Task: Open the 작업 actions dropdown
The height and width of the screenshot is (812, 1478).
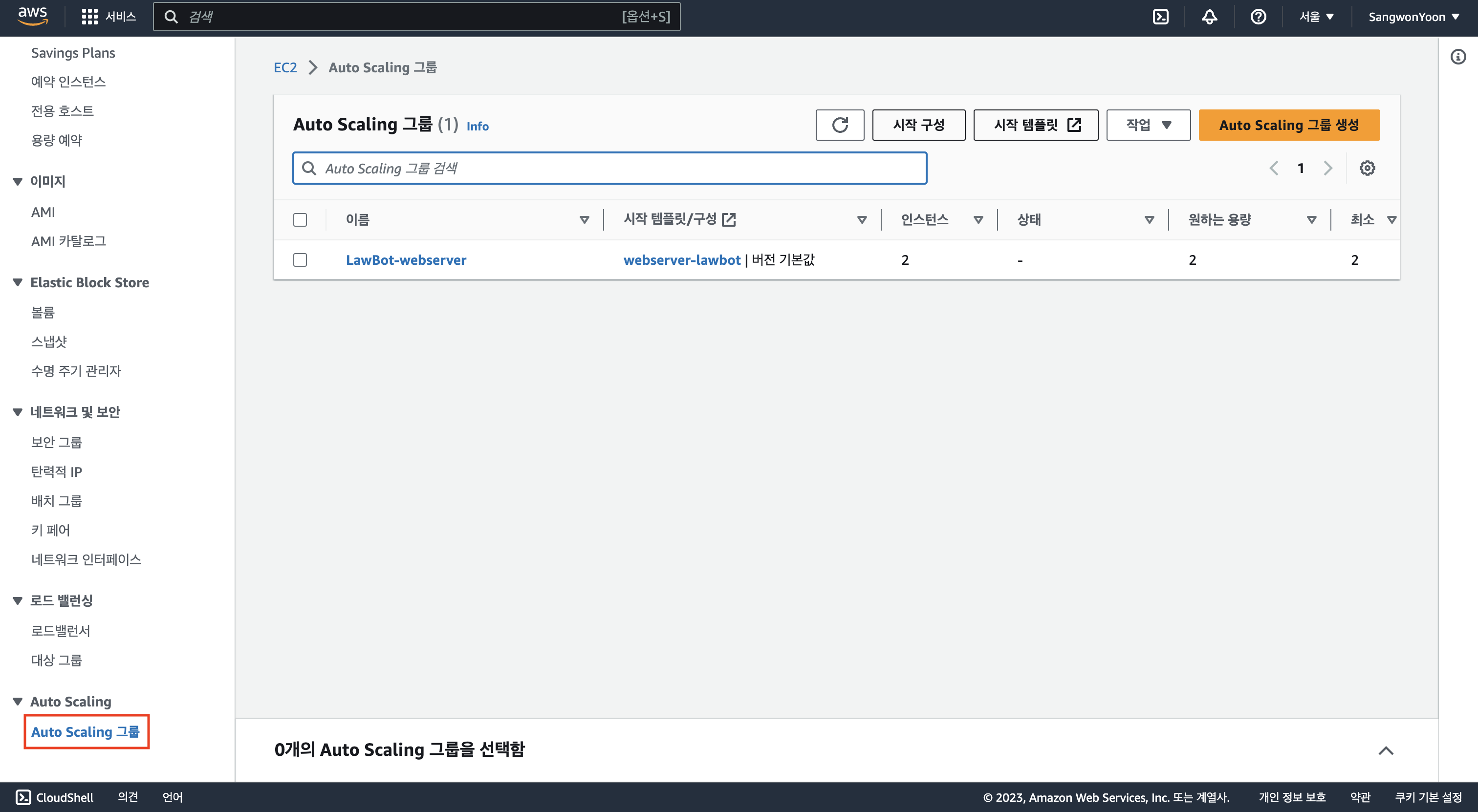Action: [x=1148, y=125]
